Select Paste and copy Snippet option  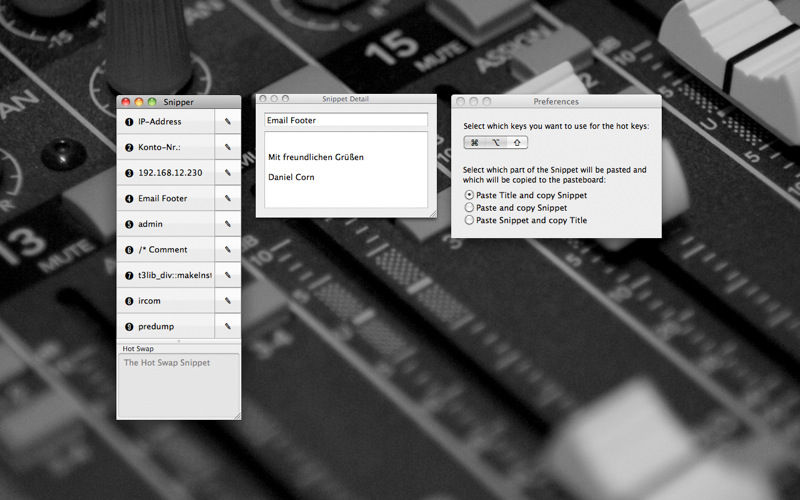[516, 208]
